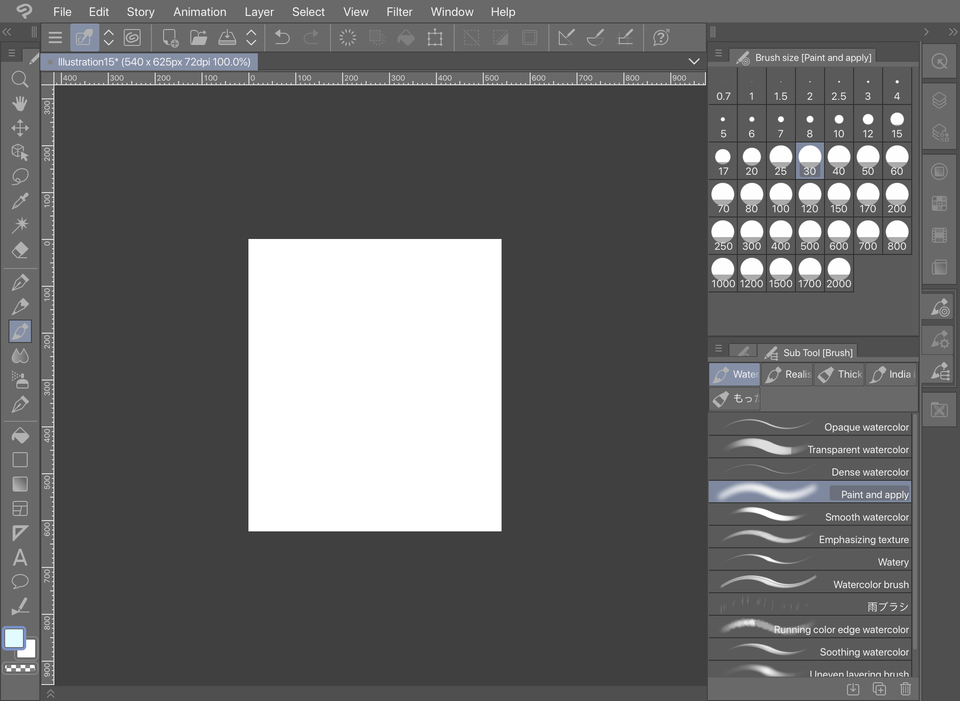Expand the canvas tab list chevron
The width and height of the screenshot is (960, 701).
tap(694, 61)
